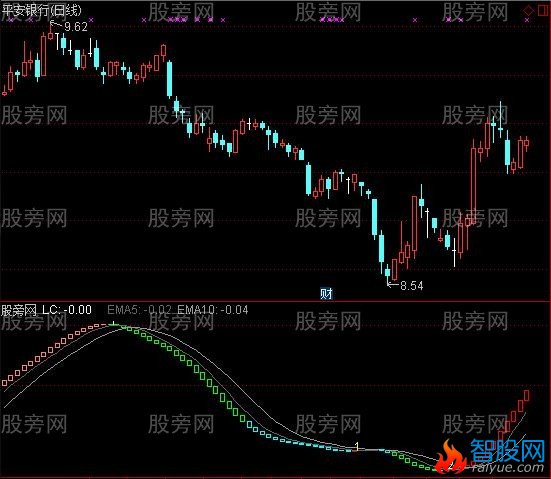Select the LC: -0.00 indicator value
Screen dimensions: 551x479
pyautogui.click(x=67, y=310)
